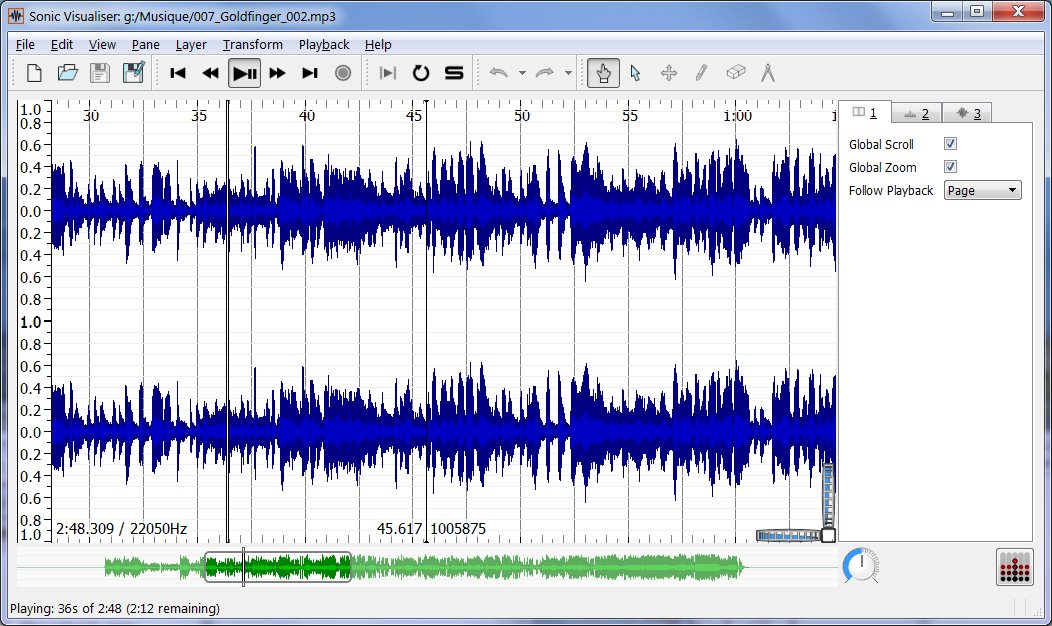The height and width of the screenshot is (626, 1052).
Task: Open the File menu
Action: tap(25, 44)
